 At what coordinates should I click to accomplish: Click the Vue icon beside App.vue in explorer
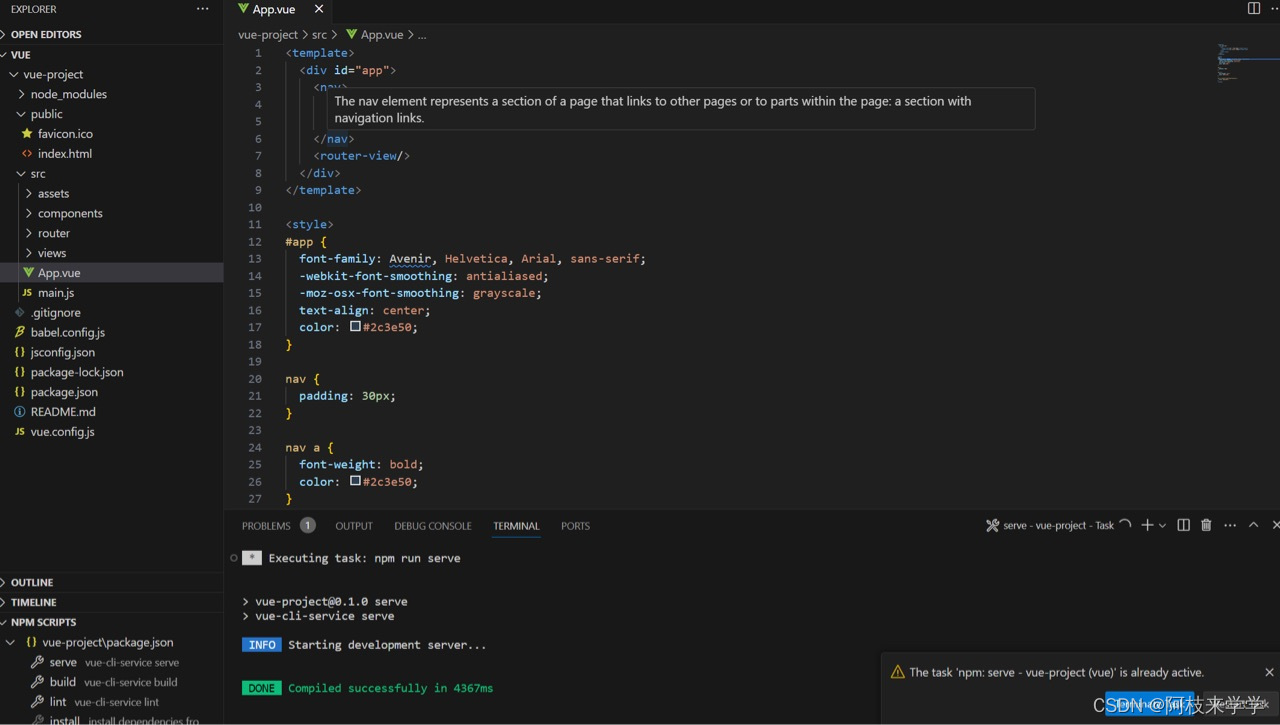click(28, 272)
